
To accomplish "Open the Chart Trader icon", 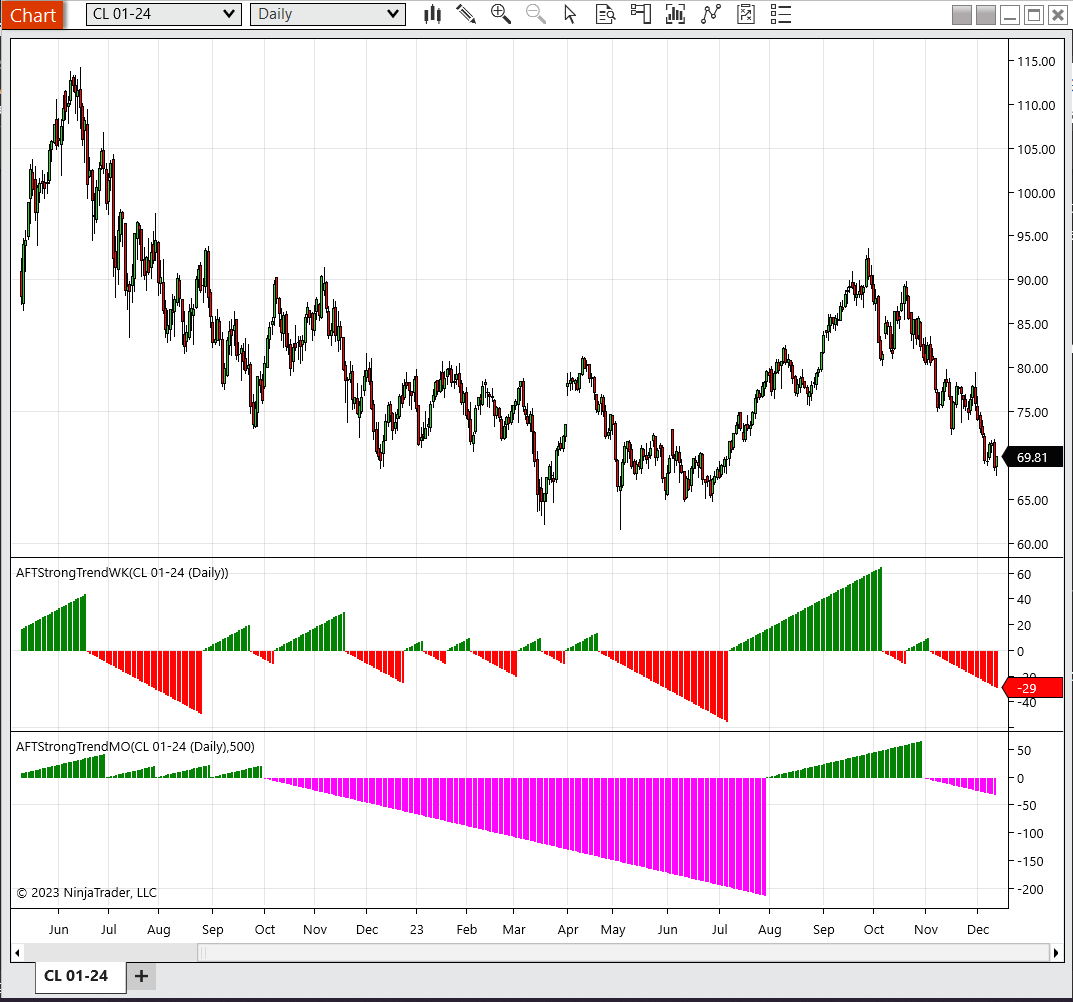I will pos(641,14).
